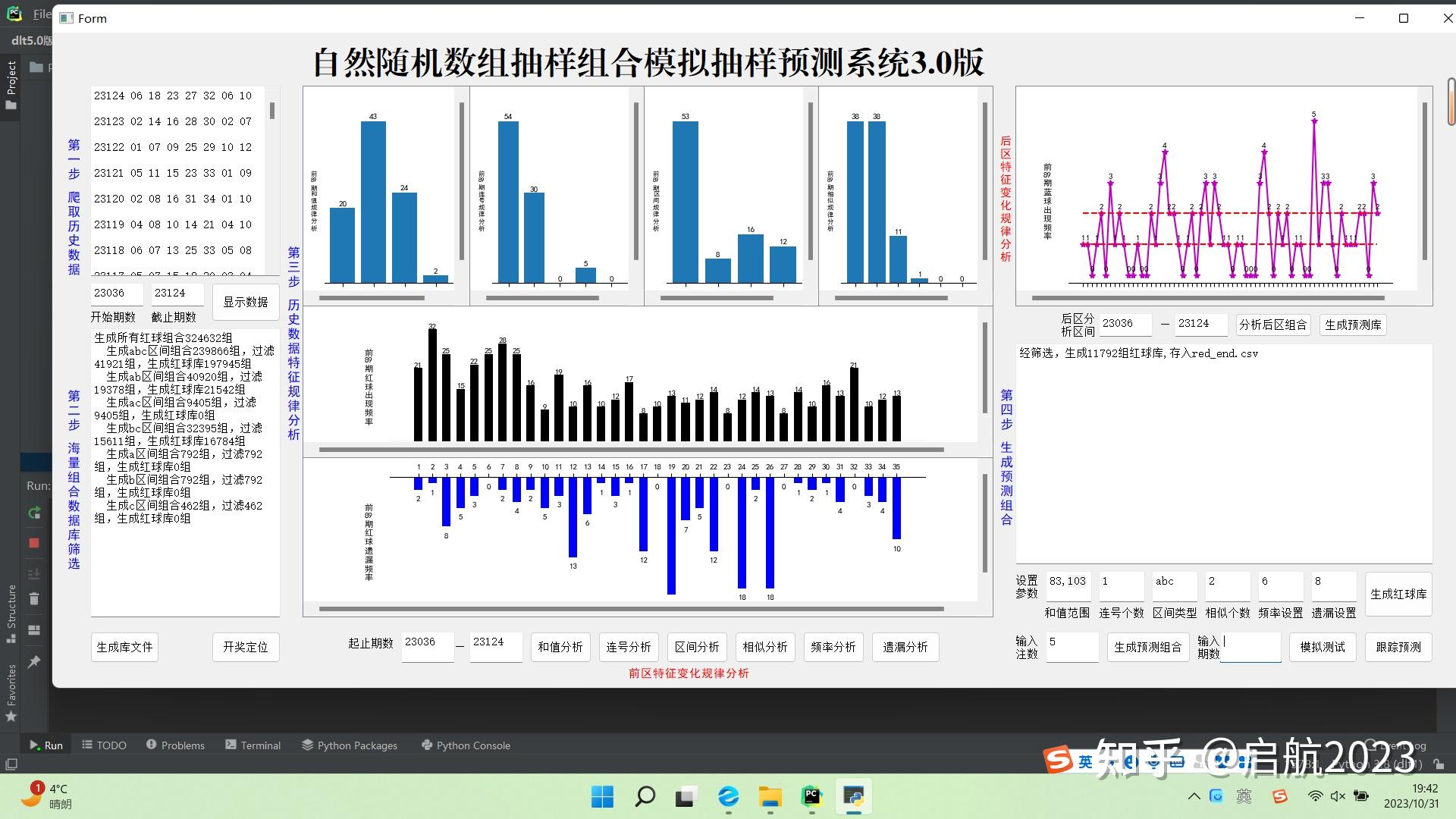1456x819 pixels.
Task: Click the restore layout icon in Run panel
Action: (x=34, y=630)
